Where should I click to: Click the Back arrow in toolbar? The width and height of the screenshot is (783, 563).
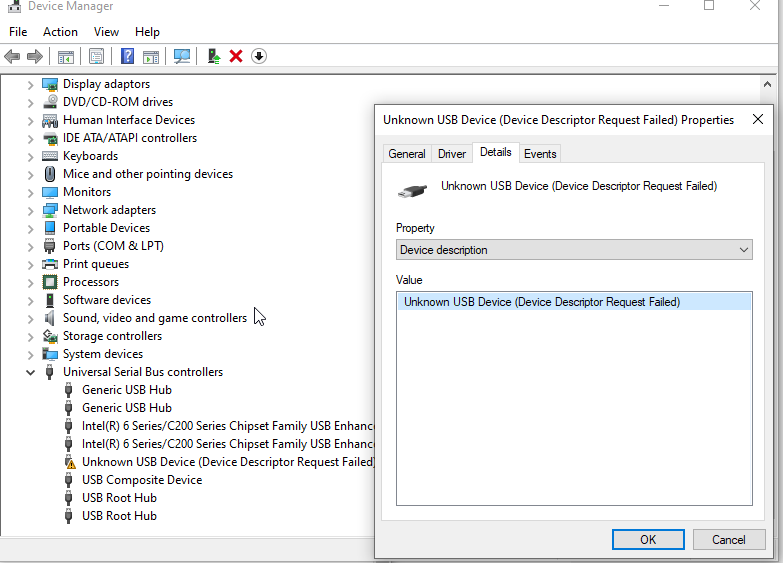(12, 56)
